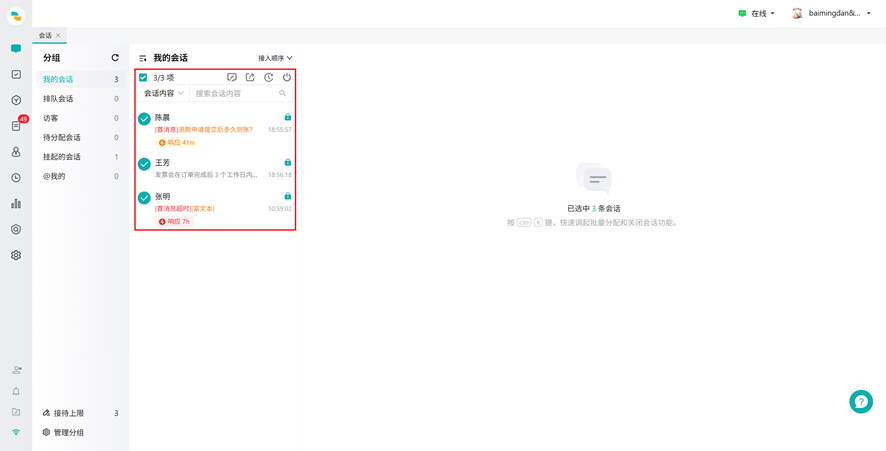The image size is (886, 451).
Task: Open the 在线 status dropdown
Action: [757, 14]
